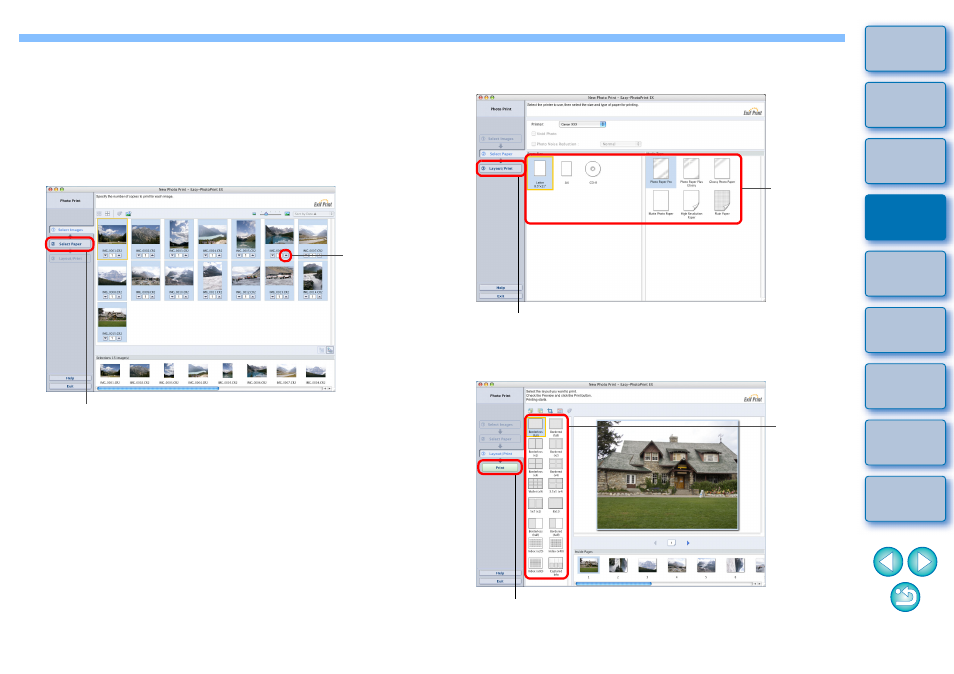954x674 pixels.
Task: Toggle the Vivid Photo checkbox
Action: click(534, 133)
